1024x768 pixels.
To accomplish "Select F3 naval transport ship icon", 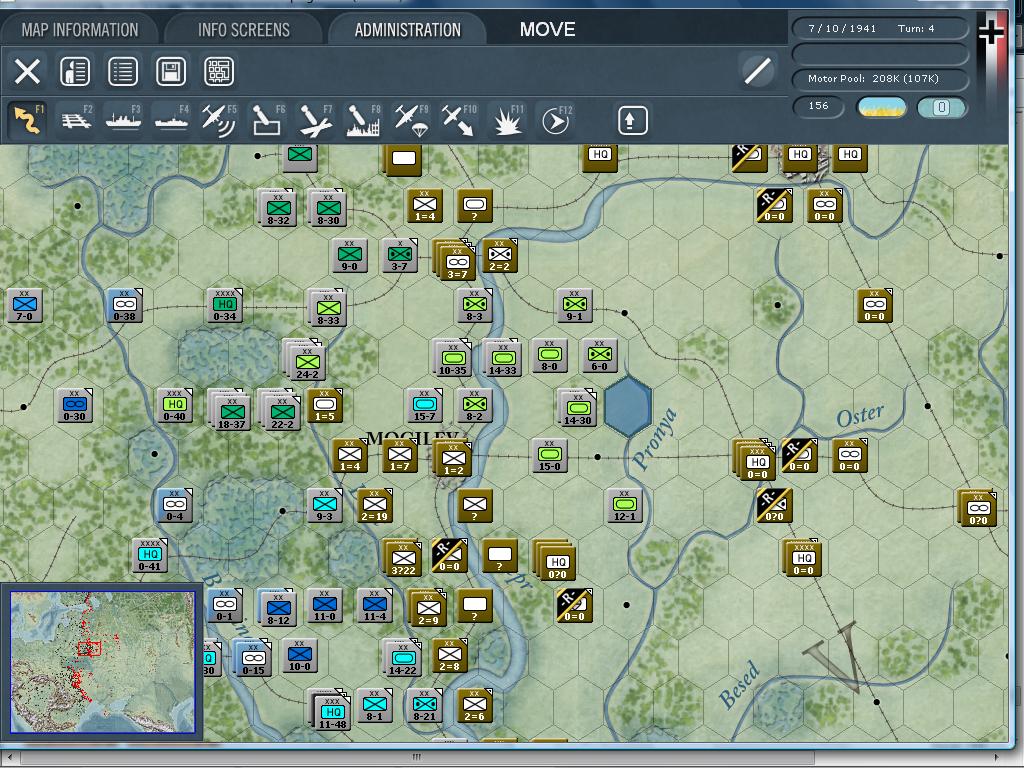I will point(123,120).
